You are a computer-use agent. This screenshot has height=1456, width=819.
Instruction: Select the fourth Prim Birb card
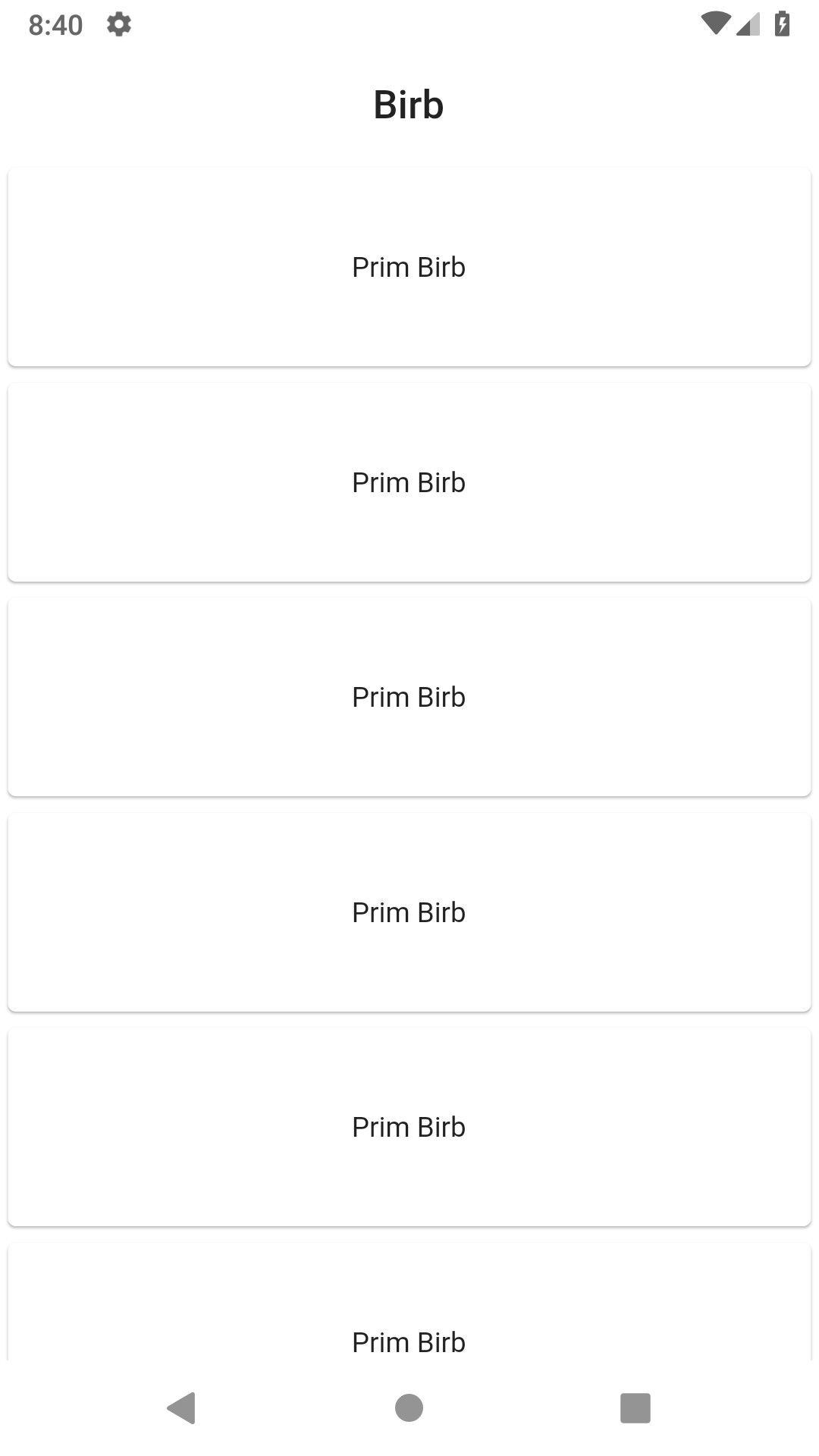point(408,912)
